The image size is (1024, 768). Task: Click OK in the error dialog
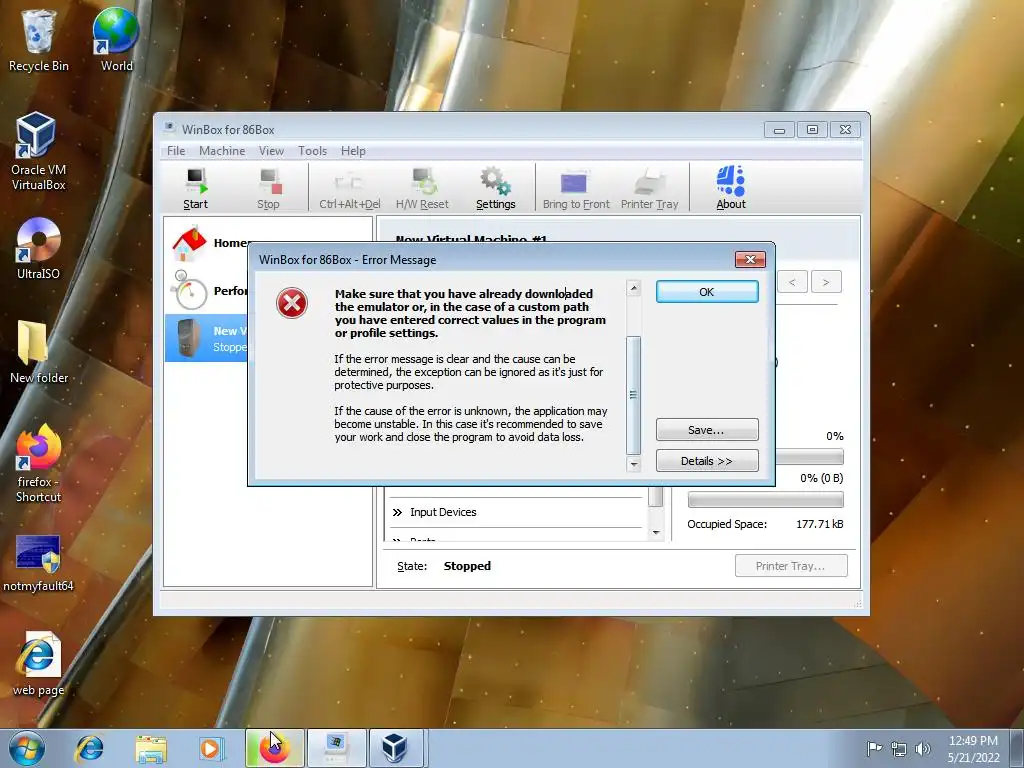(x=707, y=292)
